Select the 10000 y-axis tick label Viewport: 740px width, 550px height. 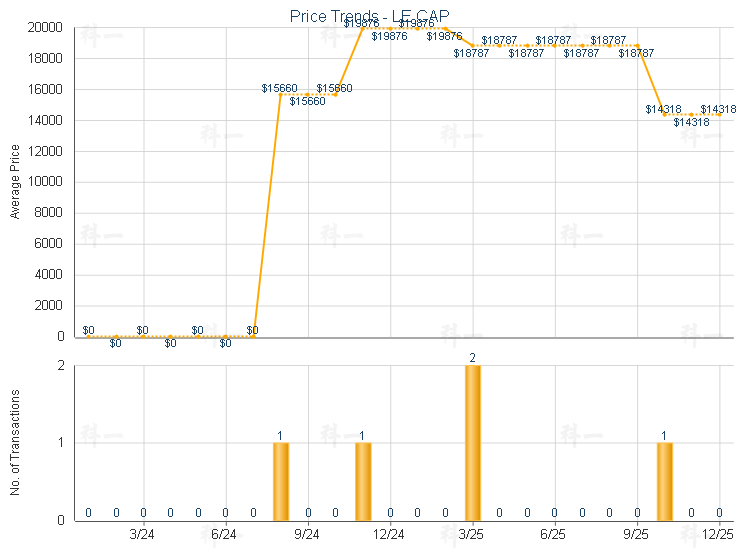click(46, 183)
